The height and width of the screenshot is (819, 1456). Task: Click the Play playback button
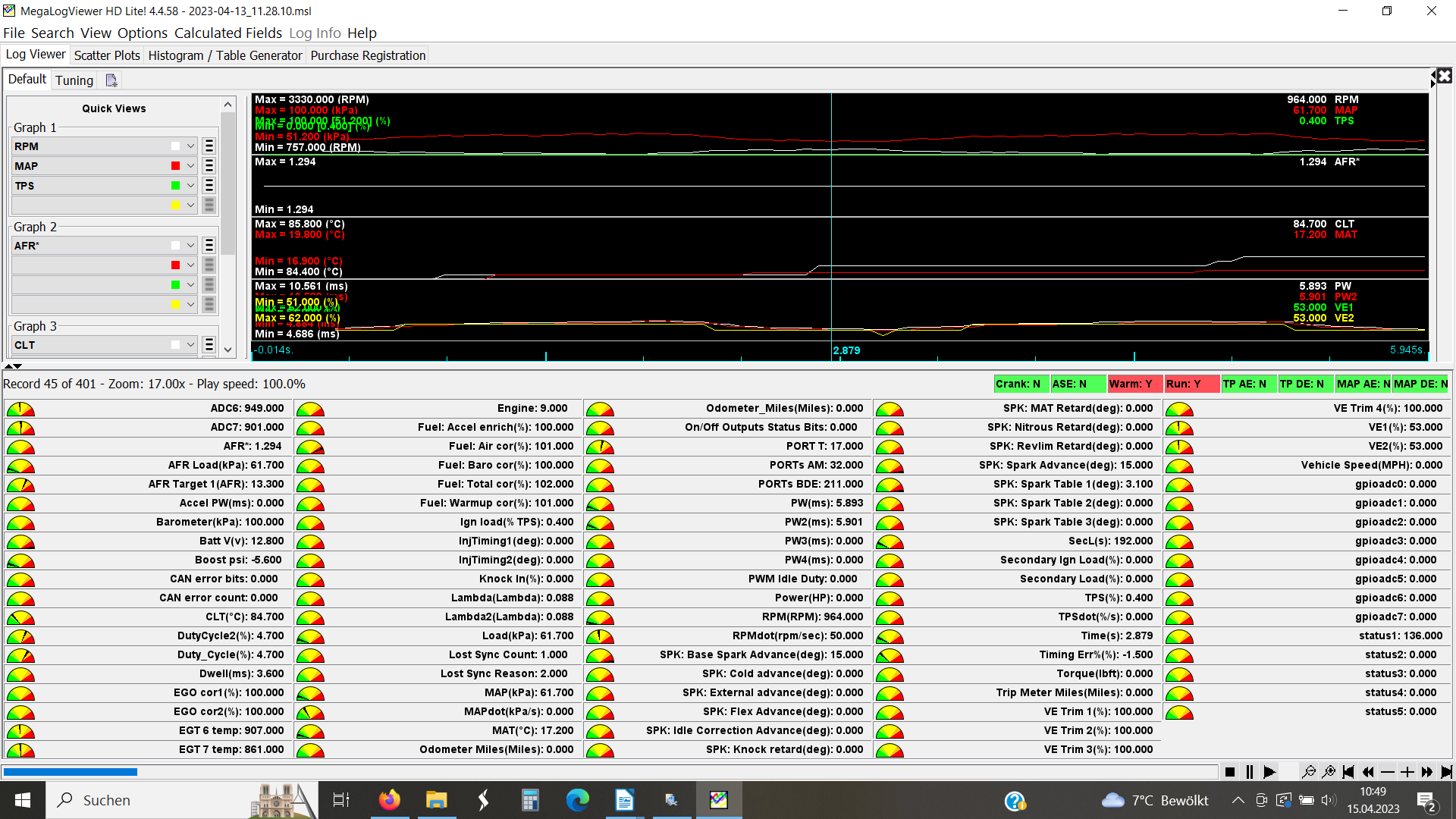pyautogui.click(x=1269, y=772)
